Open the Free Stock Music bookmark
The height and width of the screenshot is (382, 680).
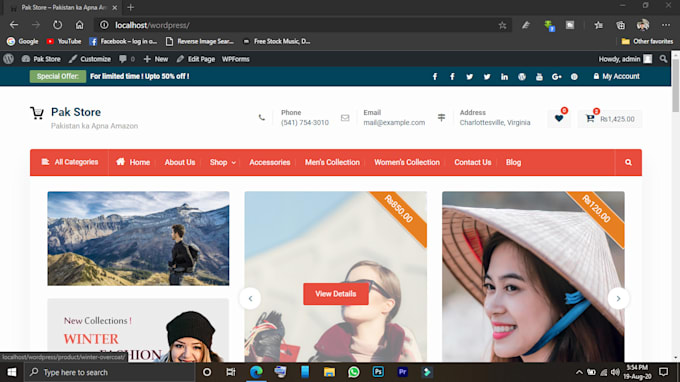(x=277, y=41)
